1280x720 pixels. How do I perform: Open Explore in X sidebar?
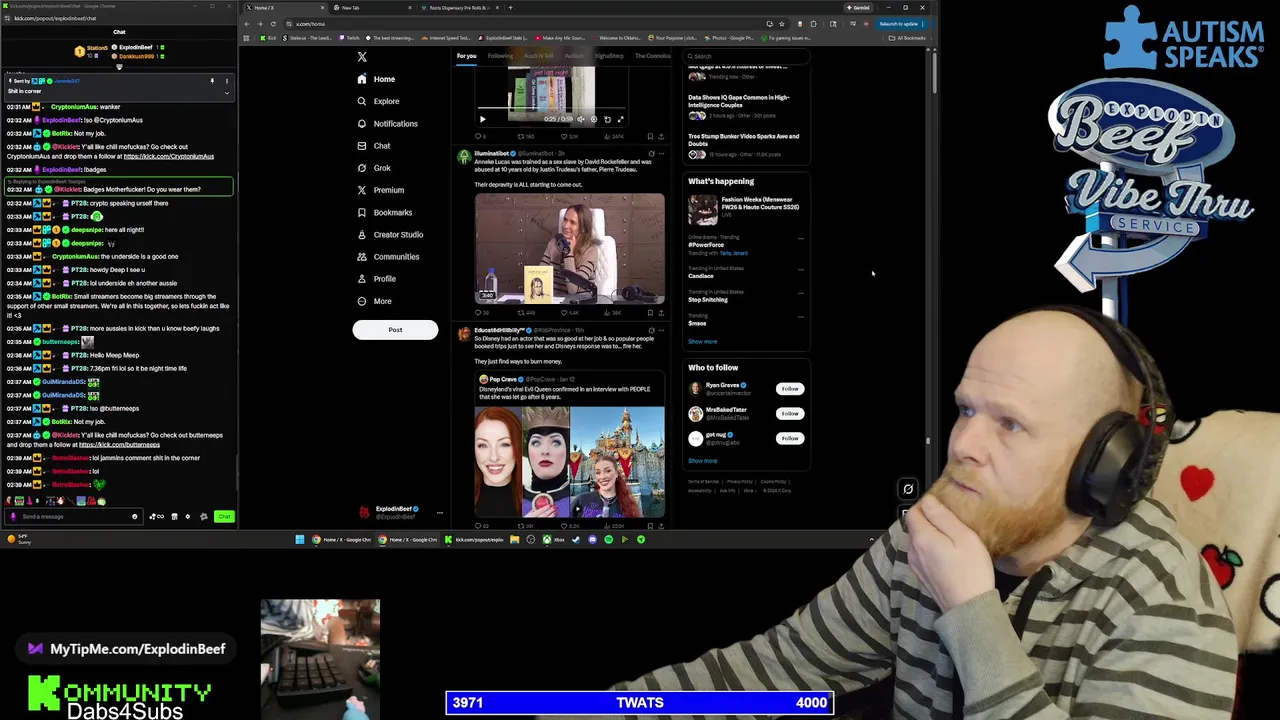pos(378,101)
